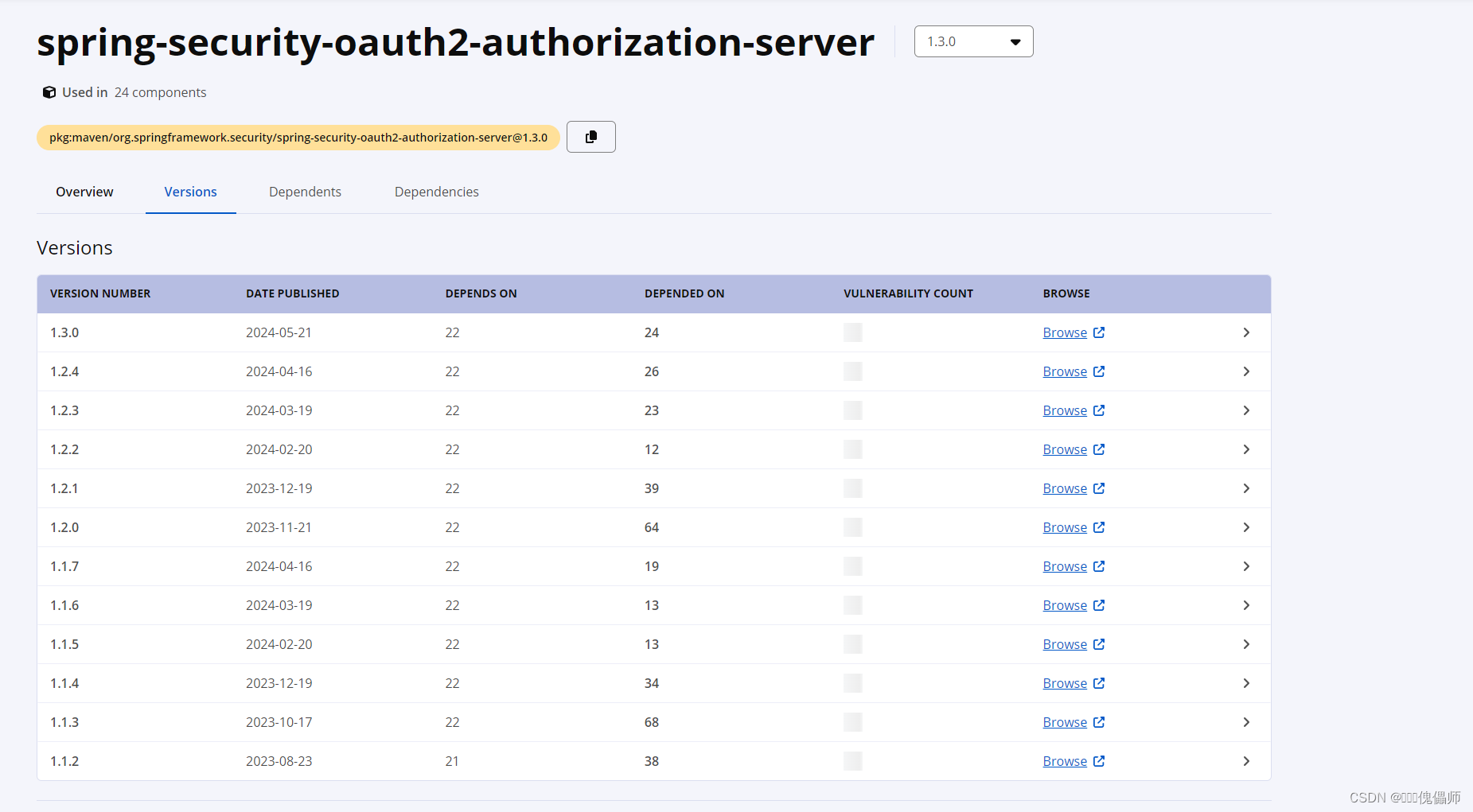Expand the 1.1.5 row with its chevron

(1246, 644)
